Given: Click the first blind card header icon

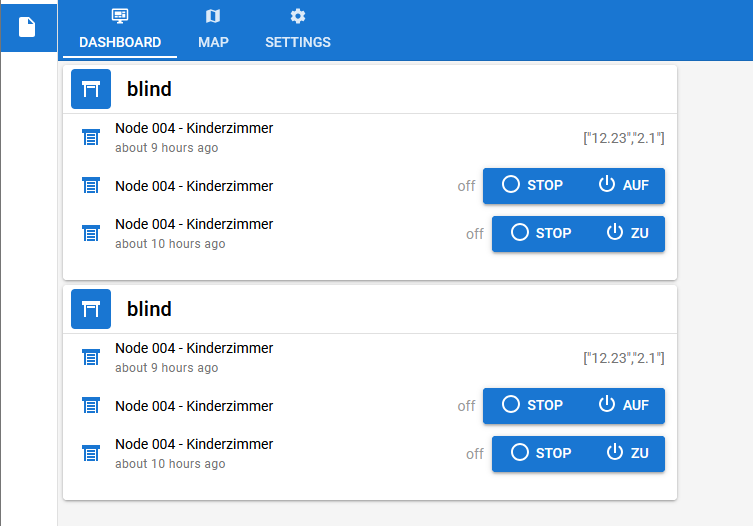Looking at the screenshot, I should tap(91, 89).
